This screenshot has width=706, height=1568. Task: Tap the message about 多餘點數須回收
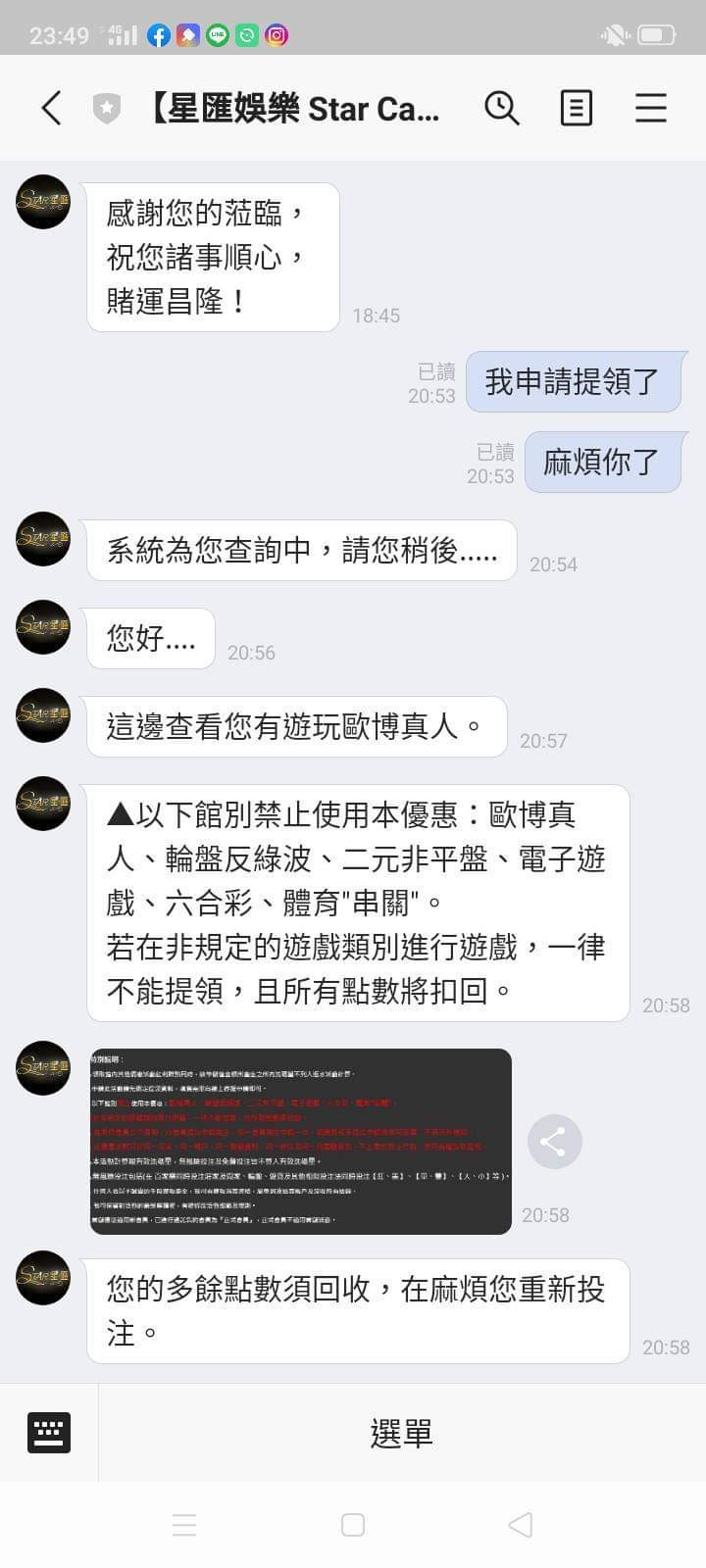358,1311
